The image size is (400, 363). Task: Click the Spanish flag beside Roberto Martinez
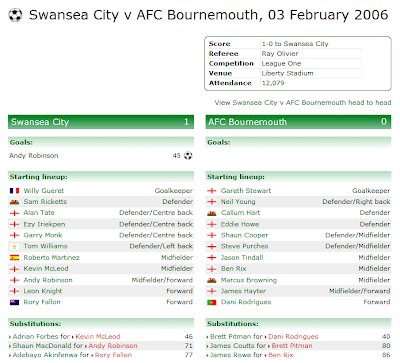[x=14, y=258]
